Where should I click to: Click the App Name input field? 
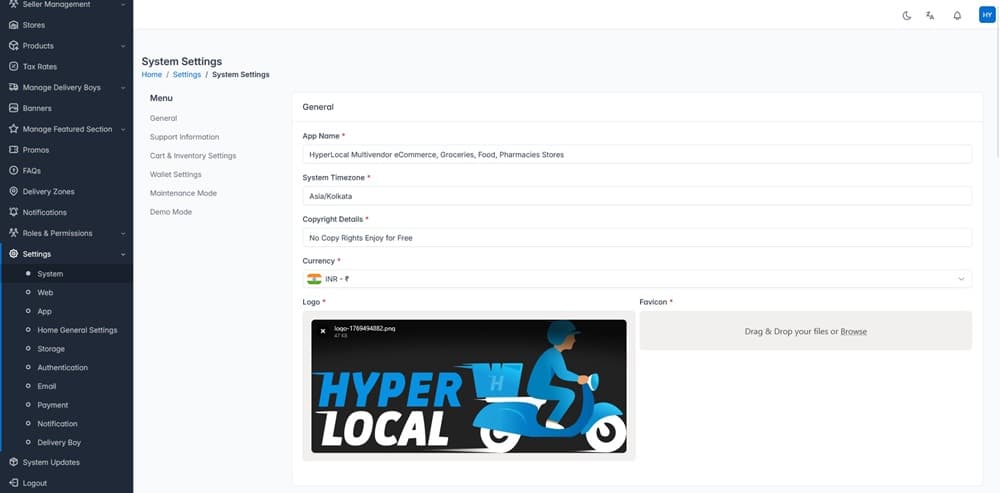point(637,155)
